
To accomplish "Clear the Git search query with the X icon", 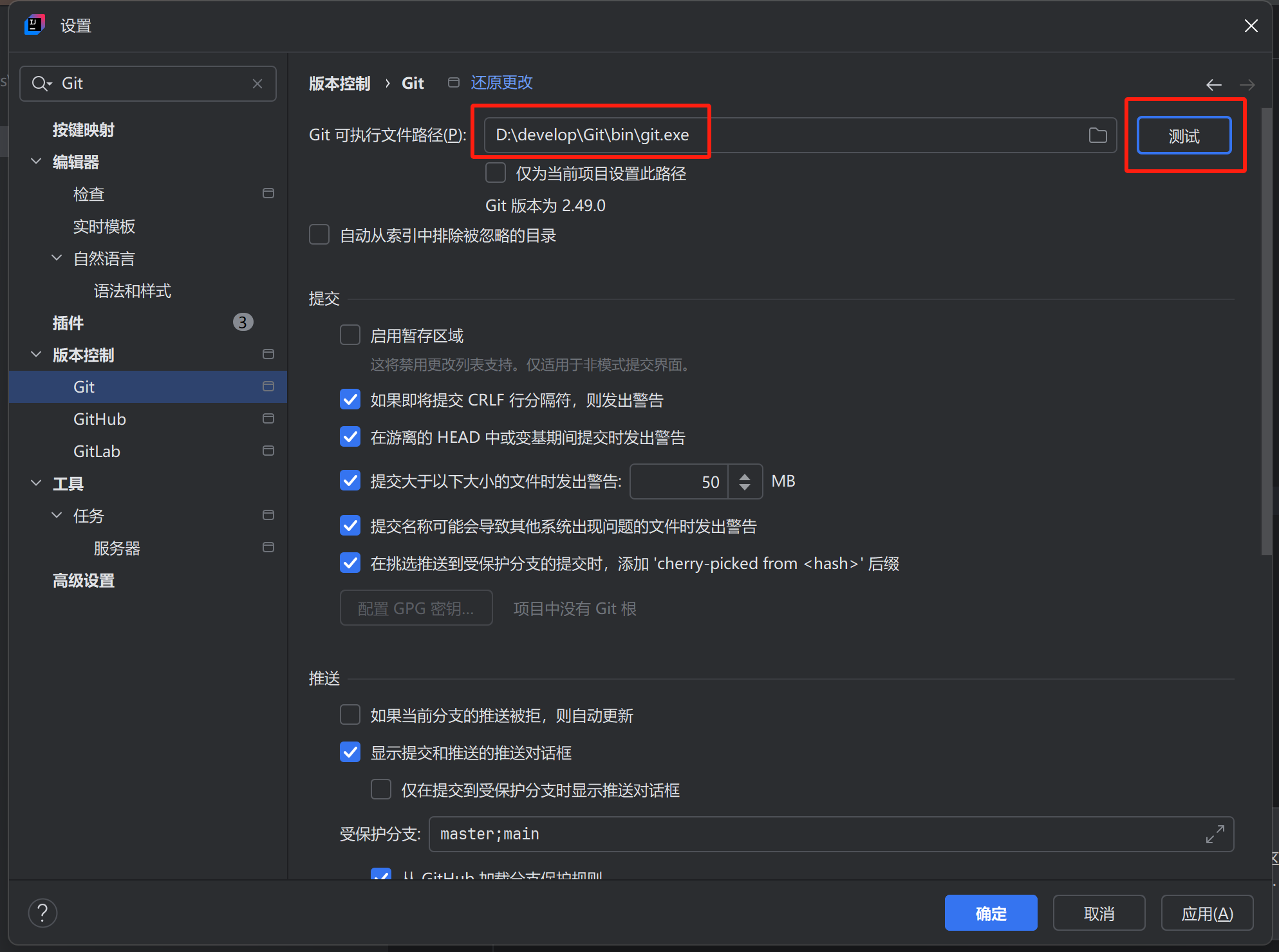I will click(257, 83).
